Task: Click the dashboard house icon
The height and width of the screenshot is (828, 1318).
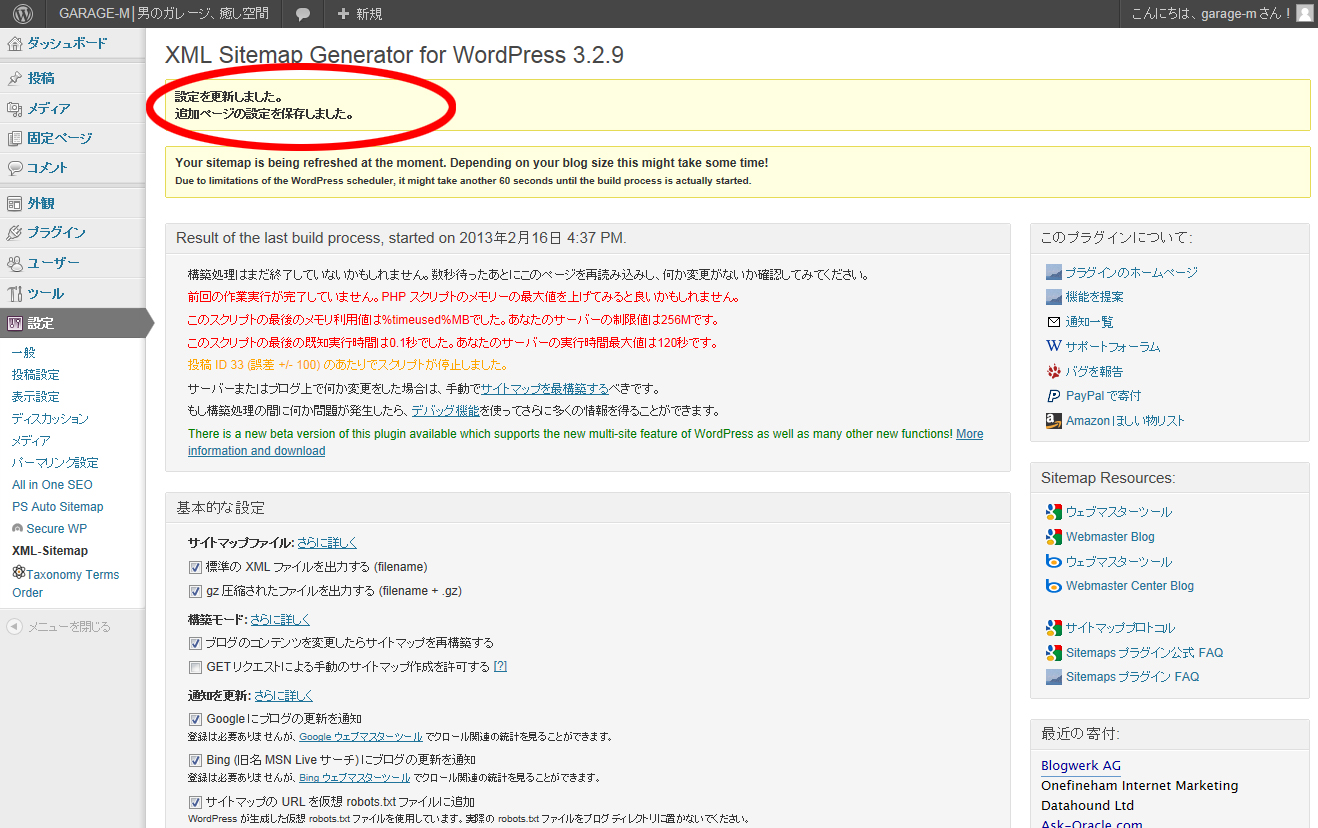Action: click(x=14, y=44)
